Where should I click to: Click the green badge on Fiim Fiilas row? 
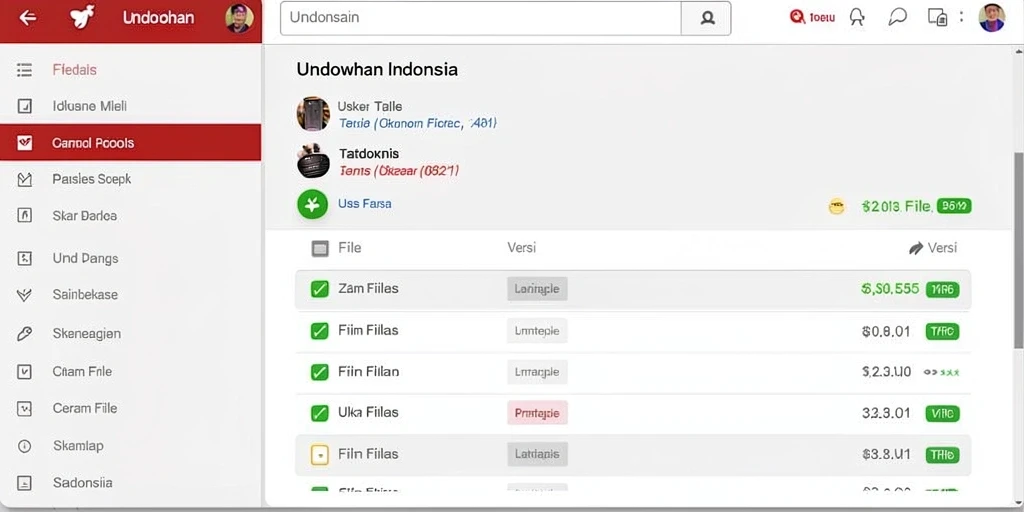(942, 332)
